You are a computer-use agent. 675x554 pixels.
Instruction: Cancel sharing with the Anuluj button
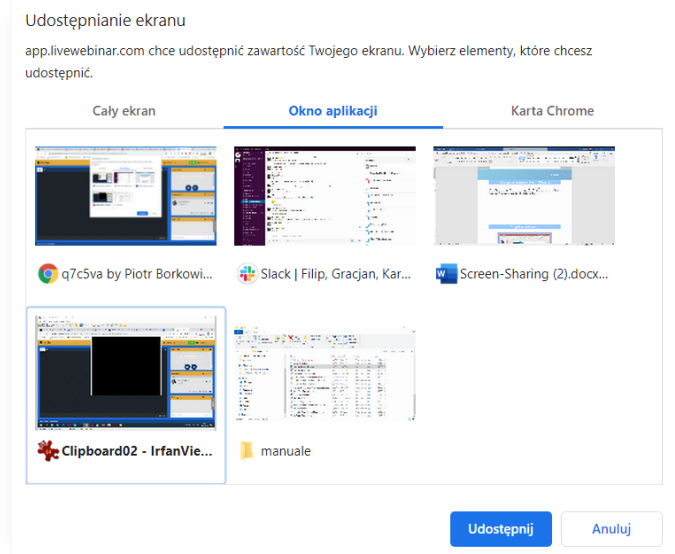click(x=611, y=528)
